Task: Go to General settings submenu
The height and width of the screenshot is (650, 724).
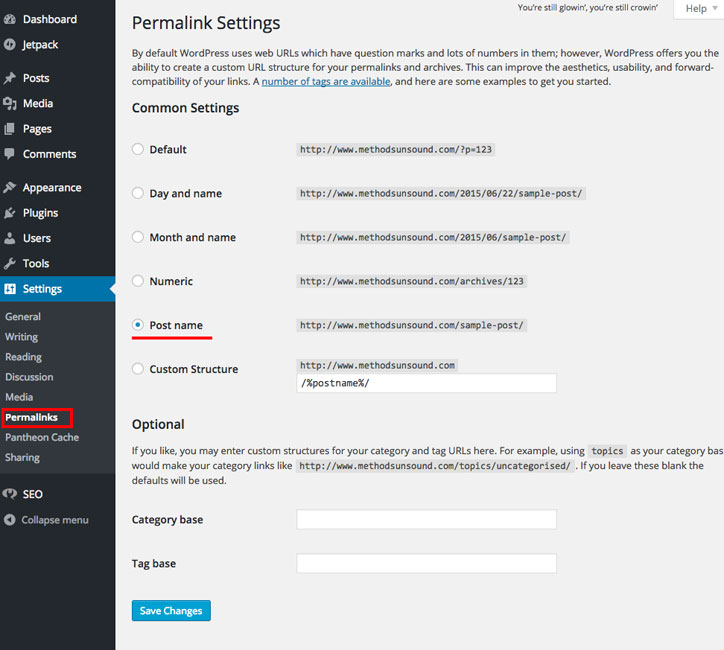Action: tap(23, 317)
